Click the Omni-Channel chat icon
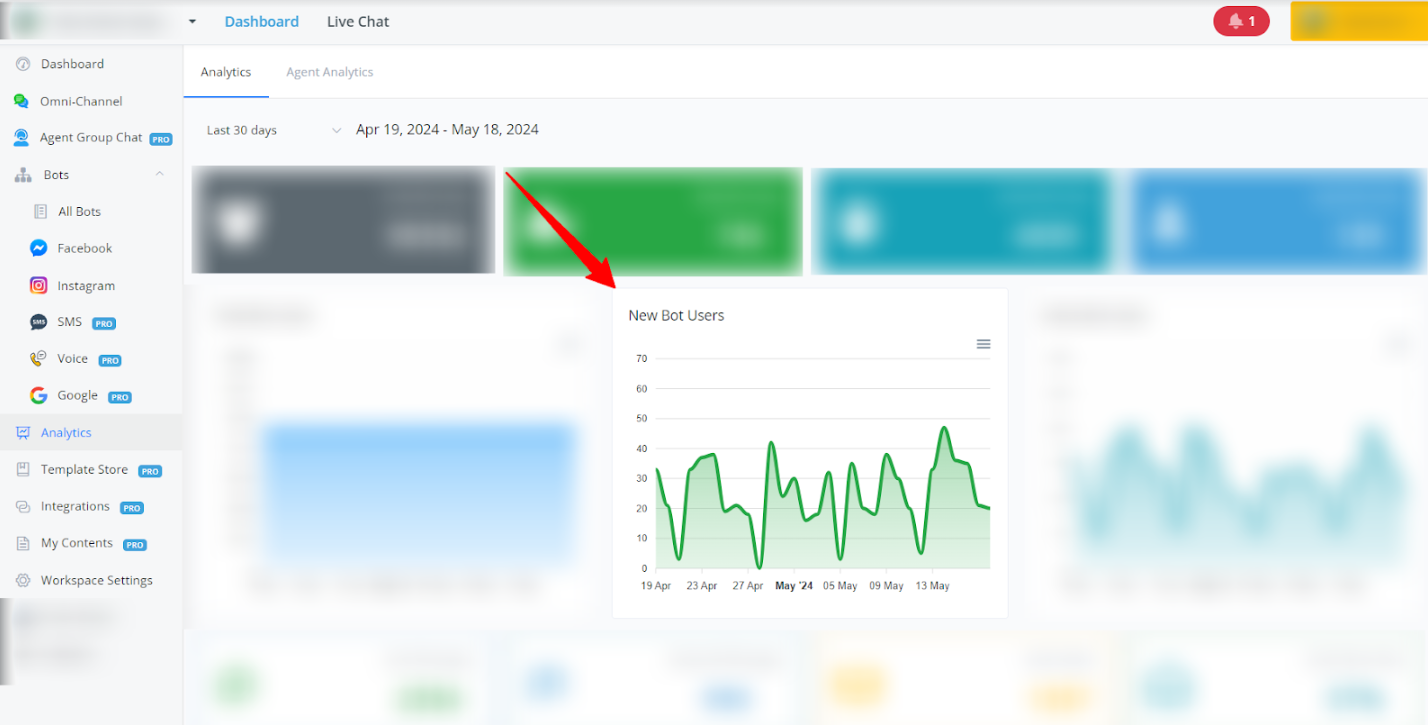Viewport: 1428px width, 725px height. [21, 101]
